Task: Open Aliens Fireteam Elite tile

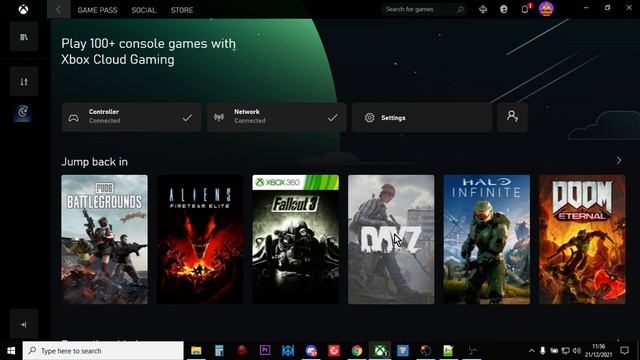Action: [x=200, y=239]
